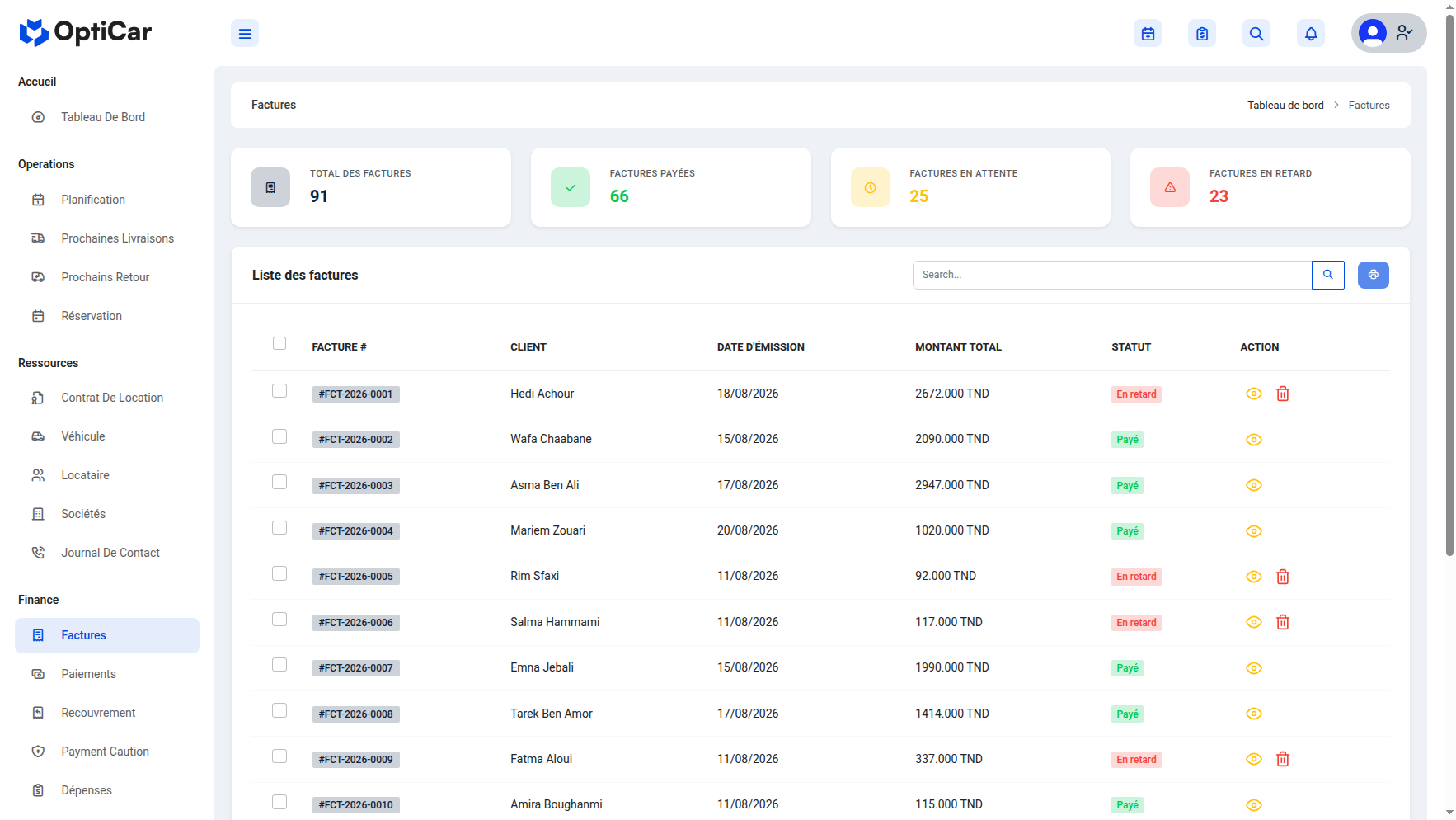The height and width of the screenshot is (820, 1456).
Task: Open the user profile avatar menu
Action: click(1388, 33)
